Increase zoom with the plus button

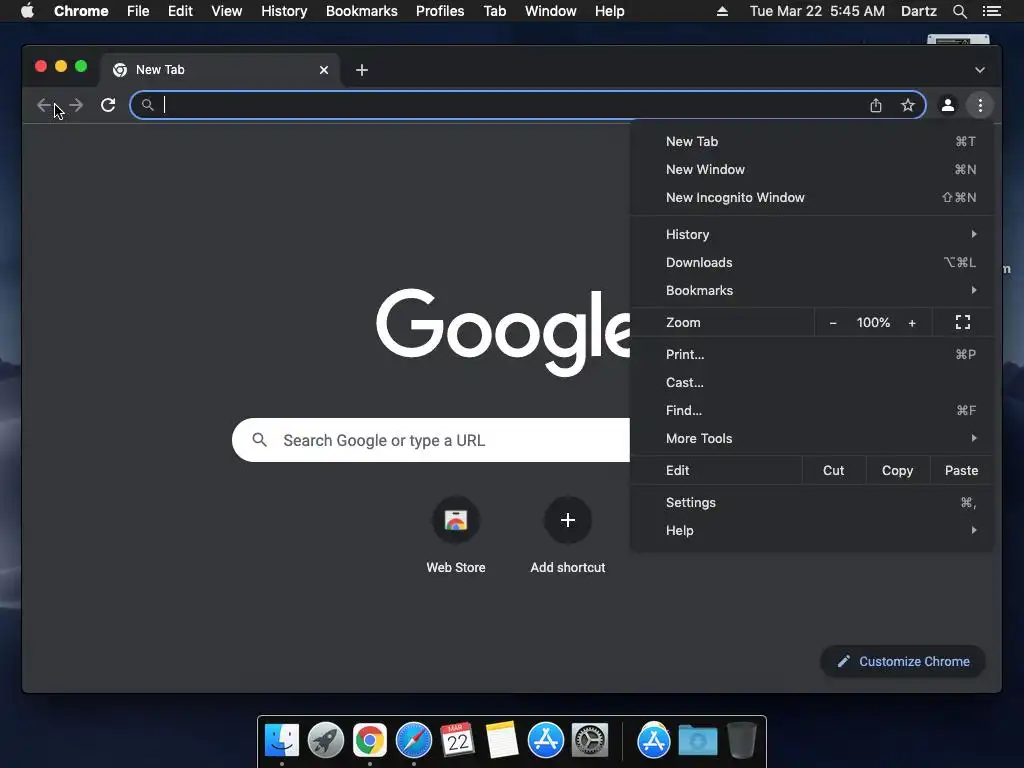912,323
